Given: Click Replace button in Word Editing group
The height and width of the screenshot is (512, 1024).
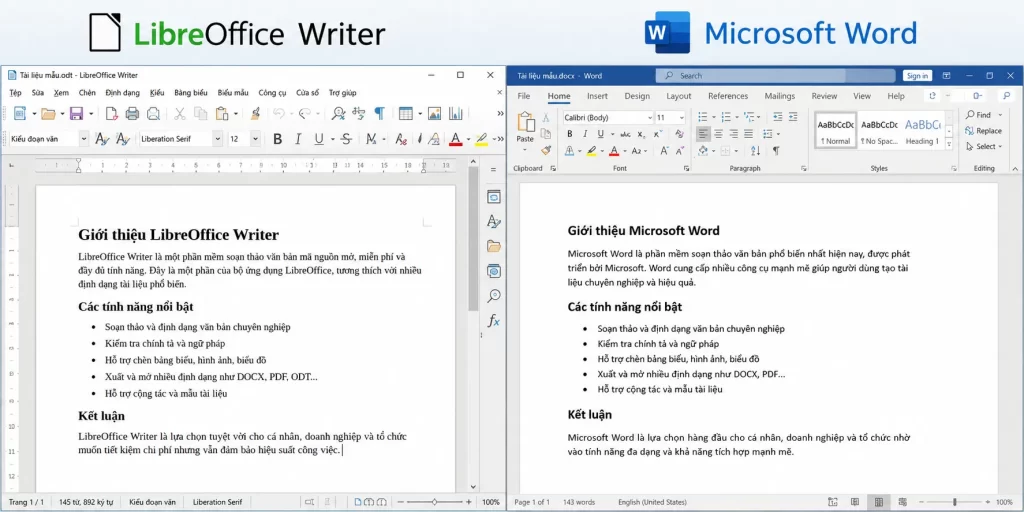Looking at the screenshot, I should (x=984, y=131).
